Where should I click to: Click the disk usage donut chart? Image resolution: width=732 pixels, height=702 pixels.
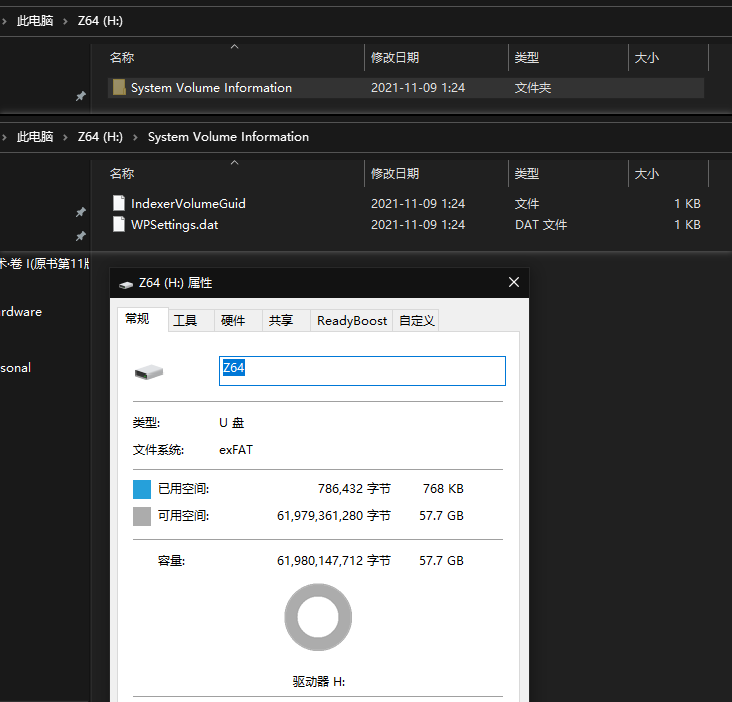point(318,617)
